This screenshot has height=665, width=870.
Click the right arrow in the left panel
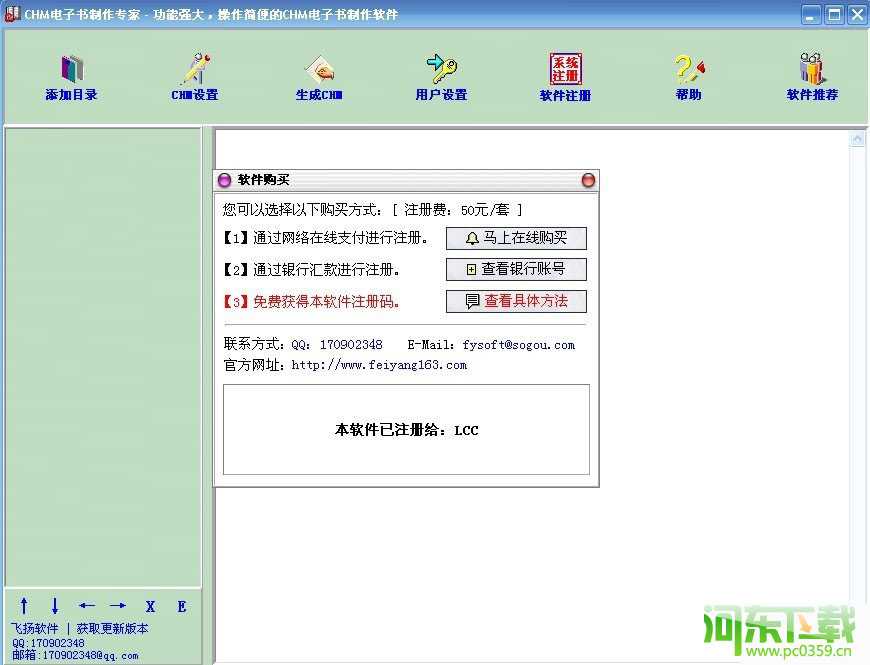[x=118, y=606]
